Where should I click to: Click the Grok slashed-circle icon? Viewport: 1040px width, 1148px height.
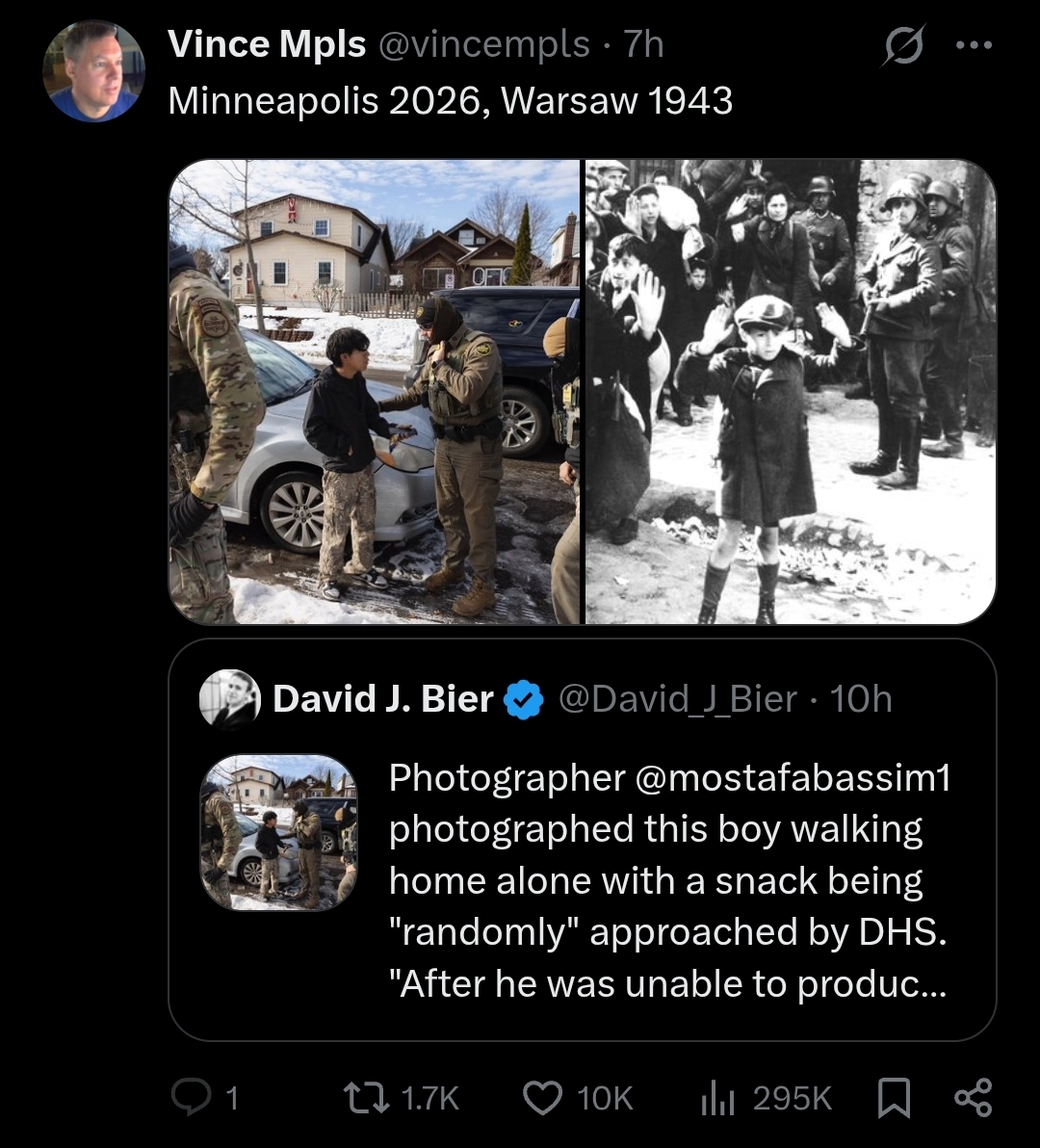click(903, 45)
